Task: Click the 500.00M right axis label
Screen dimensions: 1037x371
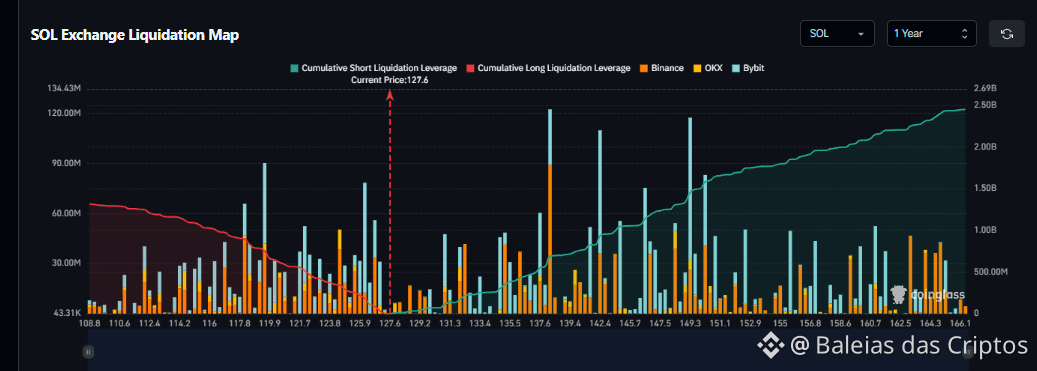Action: click(x=991, y=272)
